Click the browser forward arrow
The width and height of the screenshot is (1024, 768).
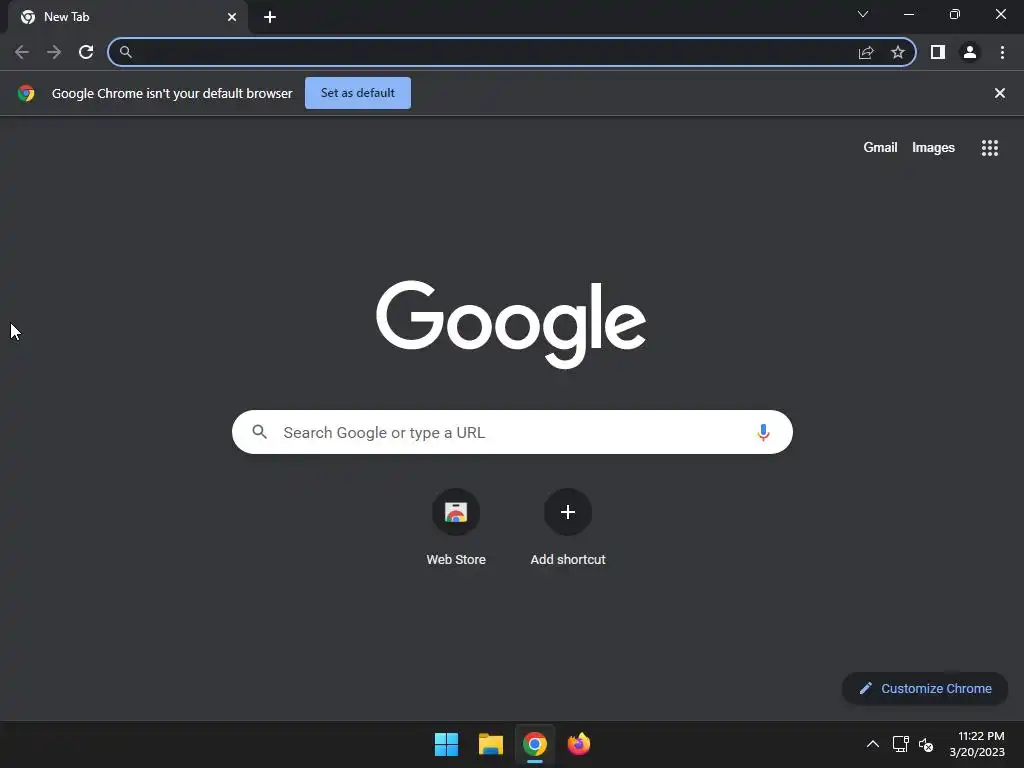[x=54, y=52]
